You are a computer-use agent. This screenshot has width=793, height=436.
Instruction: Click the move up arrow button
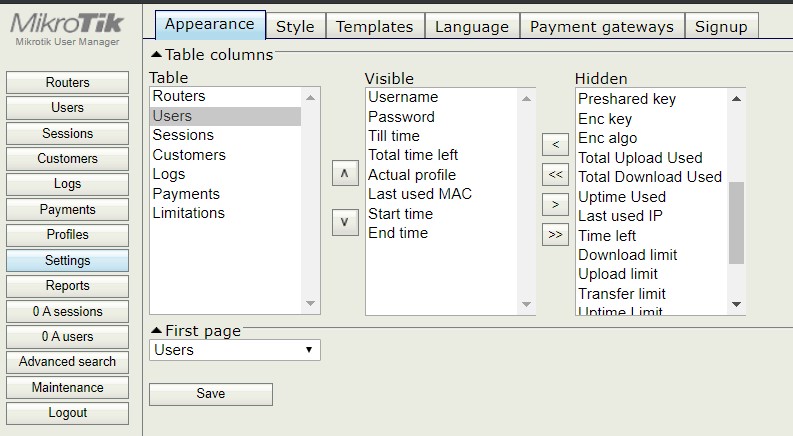(x=344, y=173)
